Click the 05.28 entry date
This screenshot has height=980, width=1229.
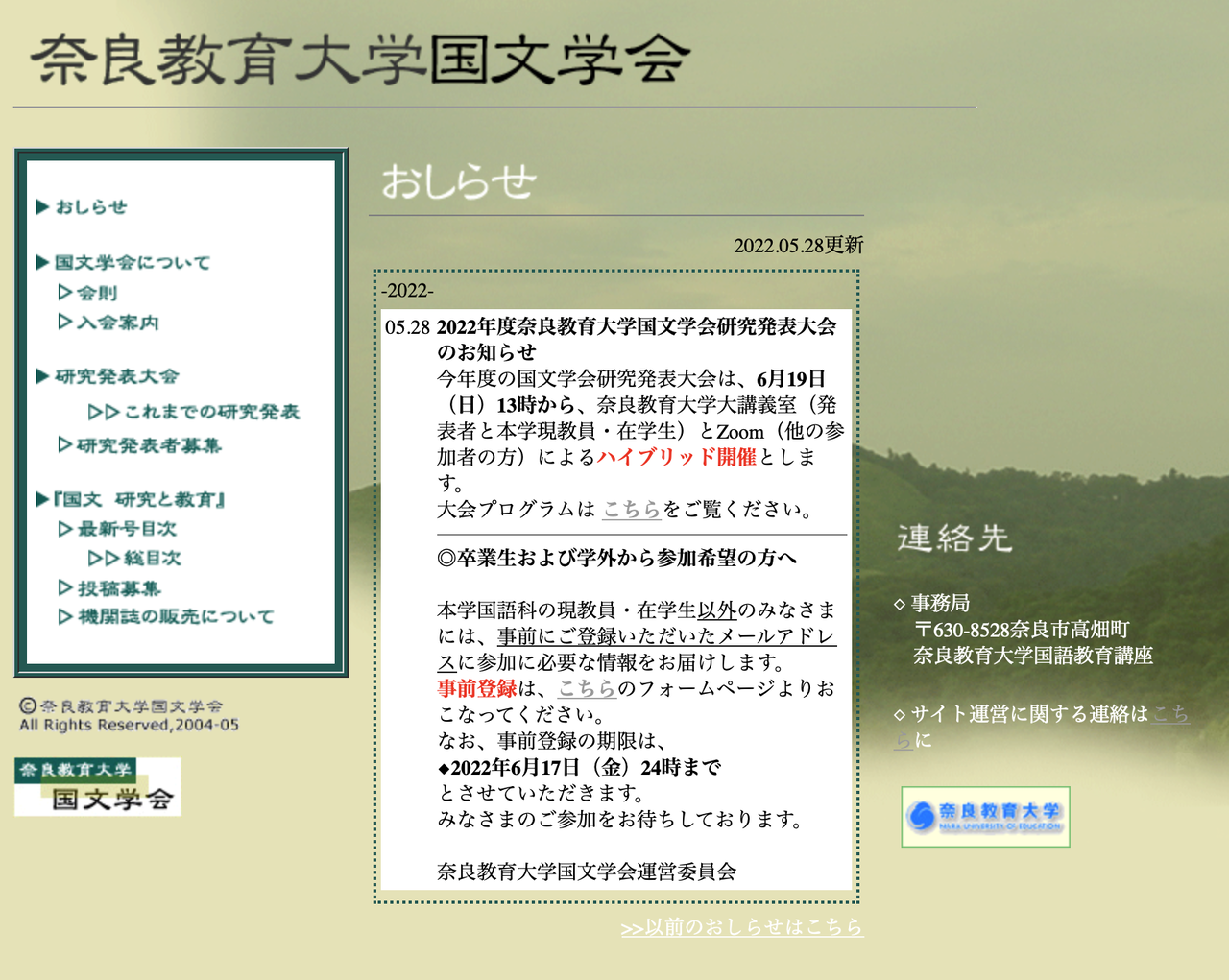click(407, 327)
